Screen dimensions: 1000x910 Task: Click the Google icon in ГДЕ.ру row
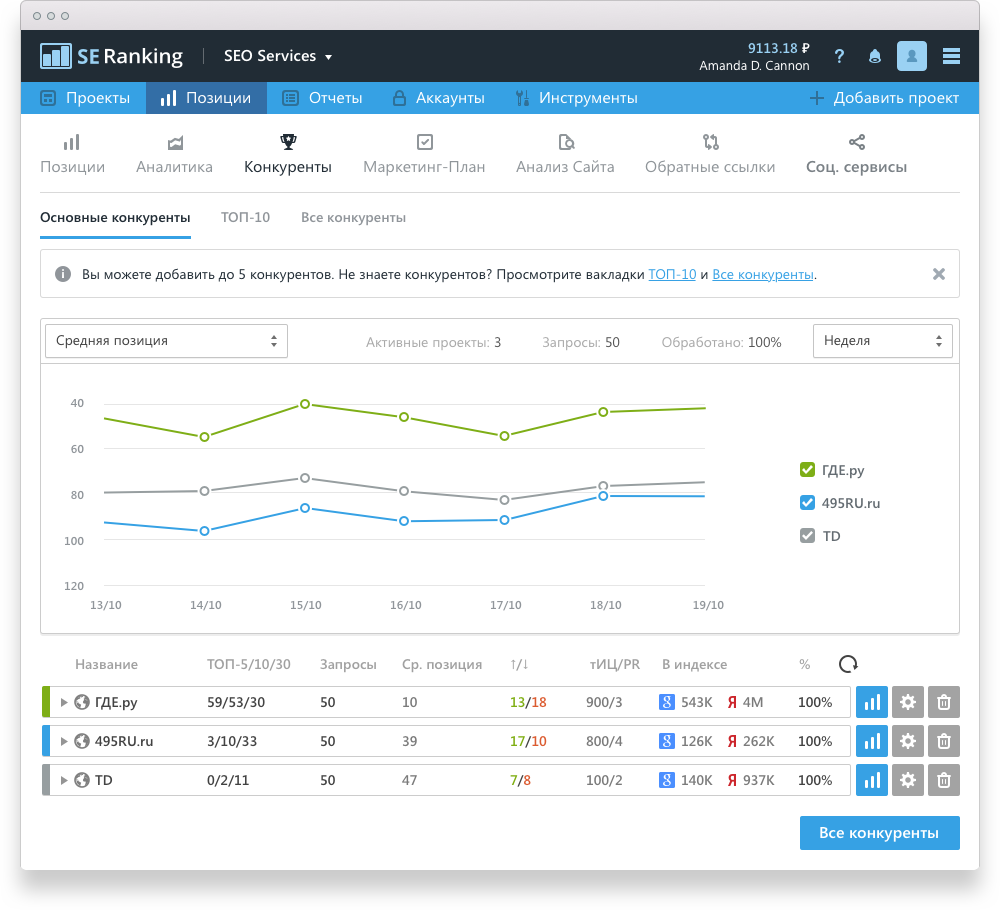coord(666,702)
